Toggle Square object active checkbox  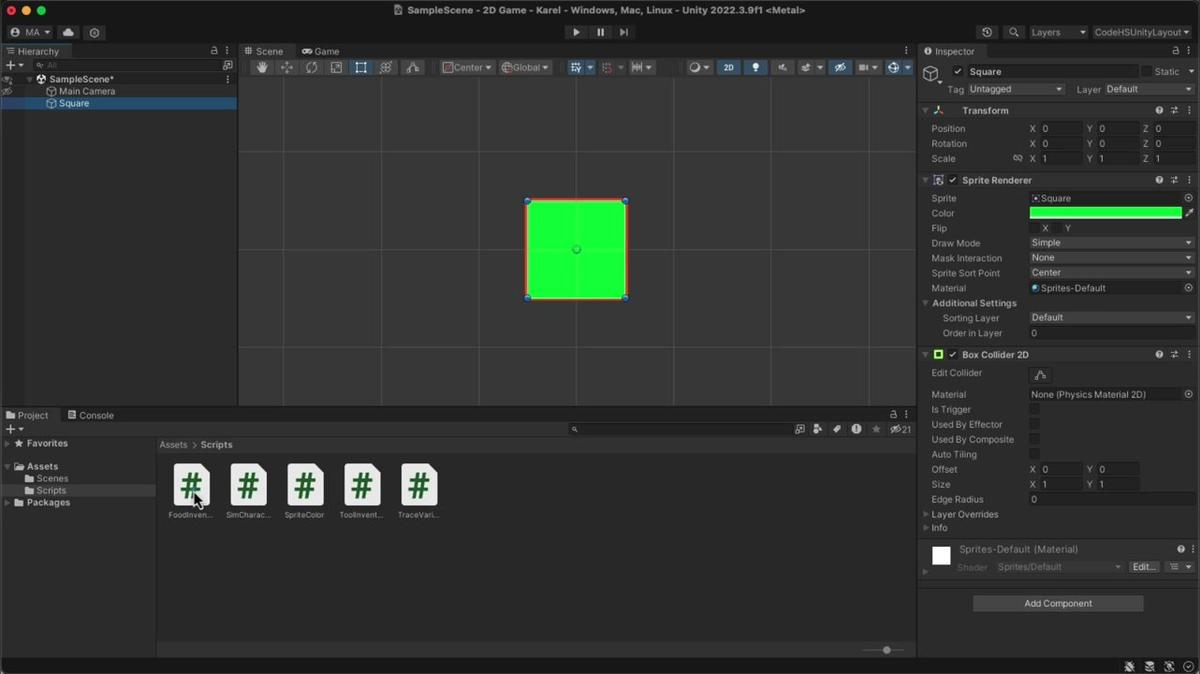958,71
